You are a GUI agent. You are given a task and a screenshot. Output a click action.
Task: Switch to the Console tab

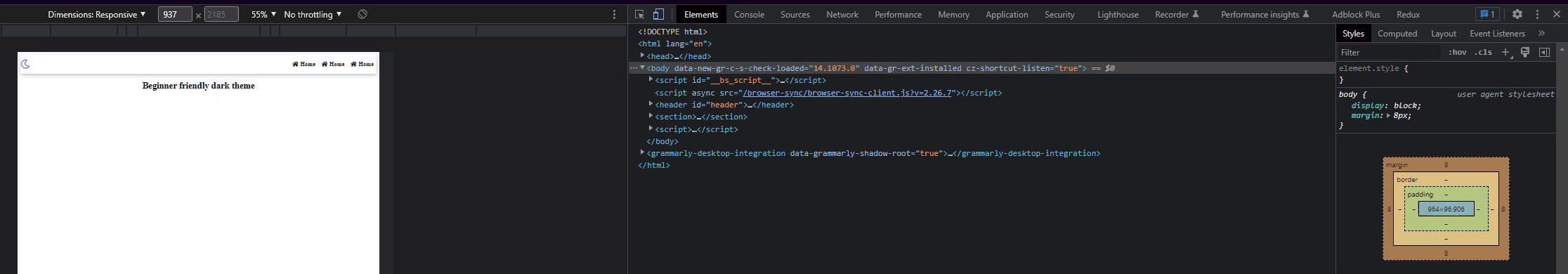pos(749,14)
